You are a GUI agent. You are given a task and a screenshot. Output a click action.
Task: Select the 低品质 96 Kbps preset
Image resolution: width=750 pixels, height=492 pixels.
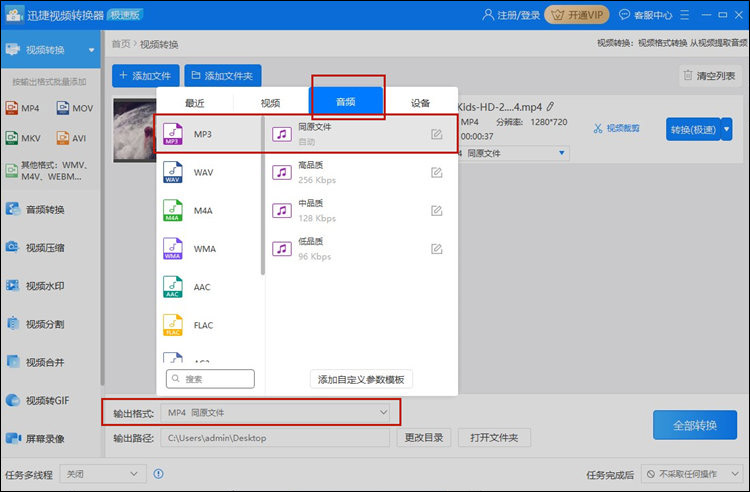click(361, 249)
